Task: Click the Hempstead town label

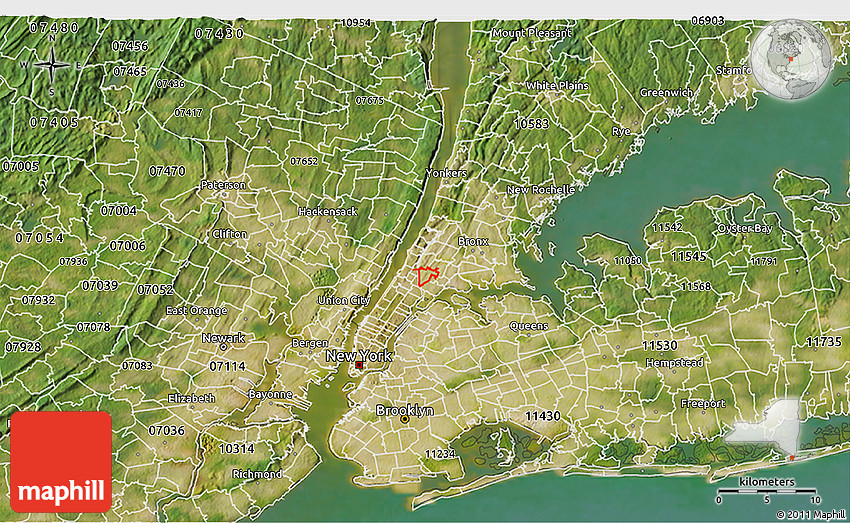Action: tap(676, 362)
